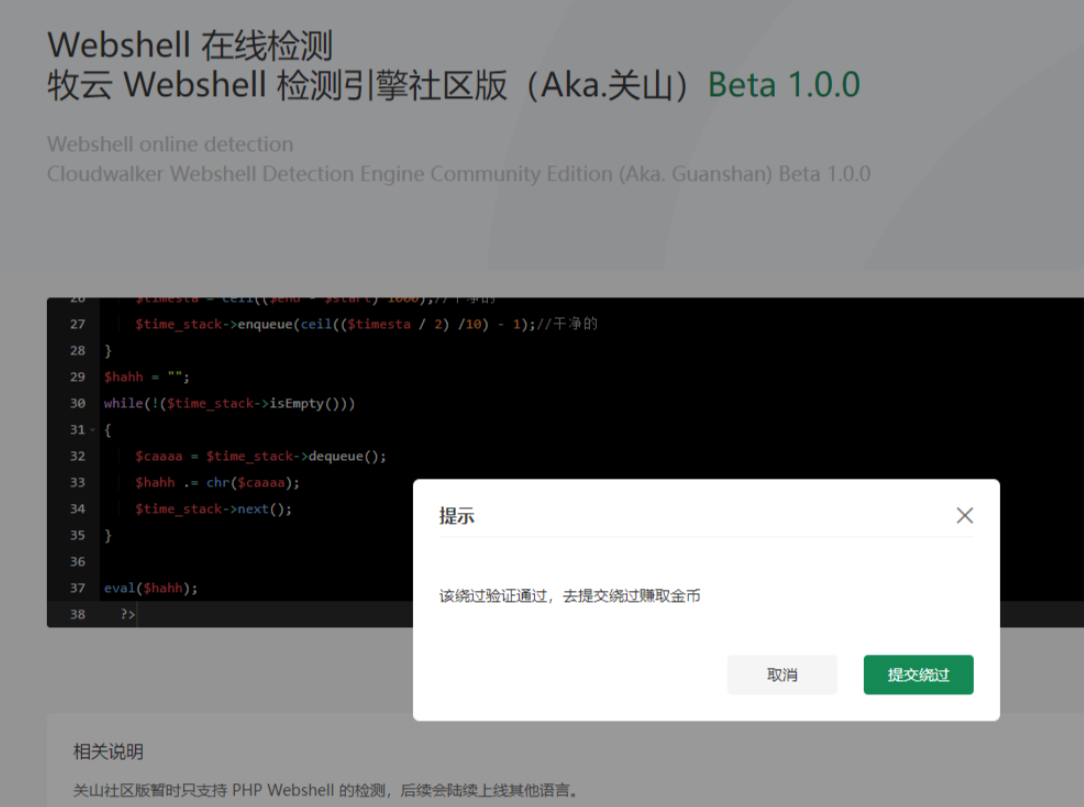Click the $time_stack->enqueue line
1084x807 pixels.
tap(366, 324)
